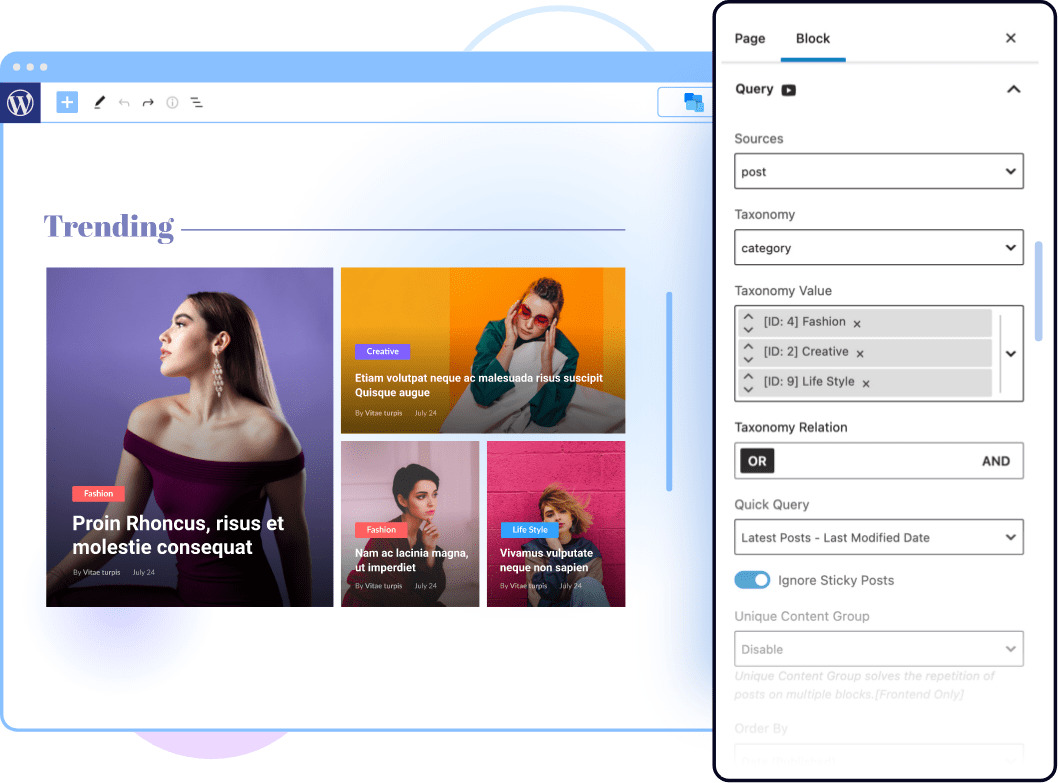Image resolution: width=1058 pixels, height=783 pixels.
Task: Play the Query video tutorial icon
Action: pyautogui.click(x=789, y=90)
